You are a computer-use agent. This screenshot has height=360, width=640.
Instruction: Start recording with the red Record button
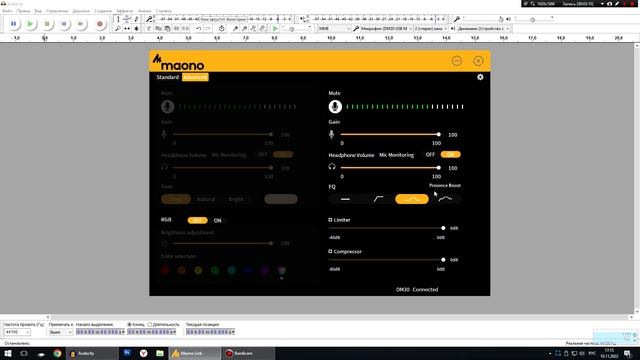click(100, 24)
